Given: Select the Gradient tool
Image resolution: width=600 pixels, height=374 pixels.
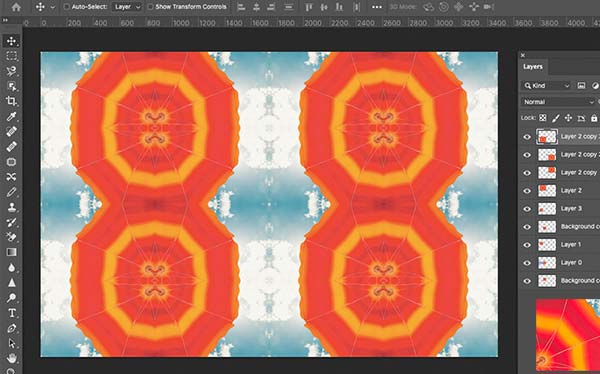Looking at the screenshot, I should point(11,252).
